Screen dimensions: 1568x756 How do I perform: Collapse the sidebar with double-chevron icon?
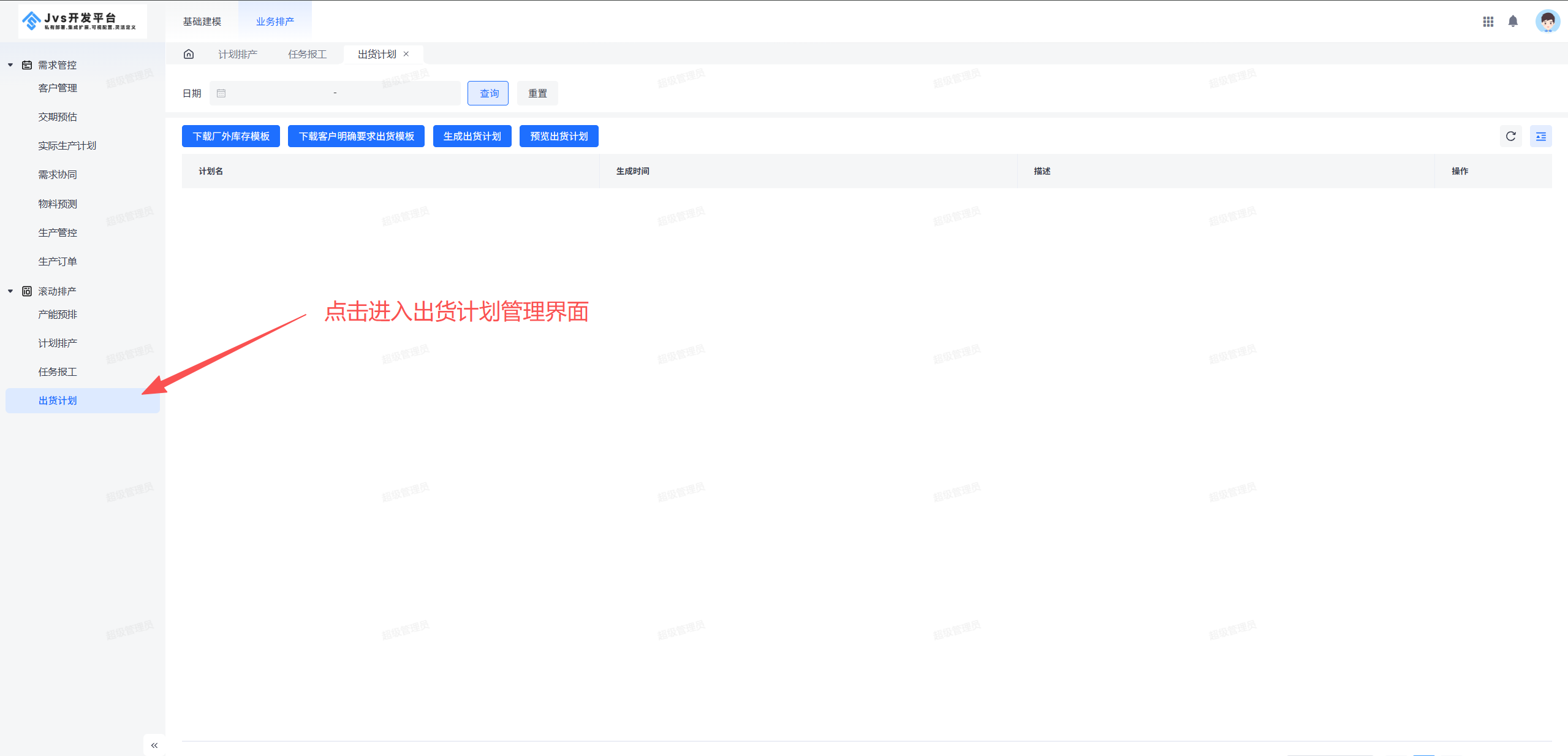point(154,745)
